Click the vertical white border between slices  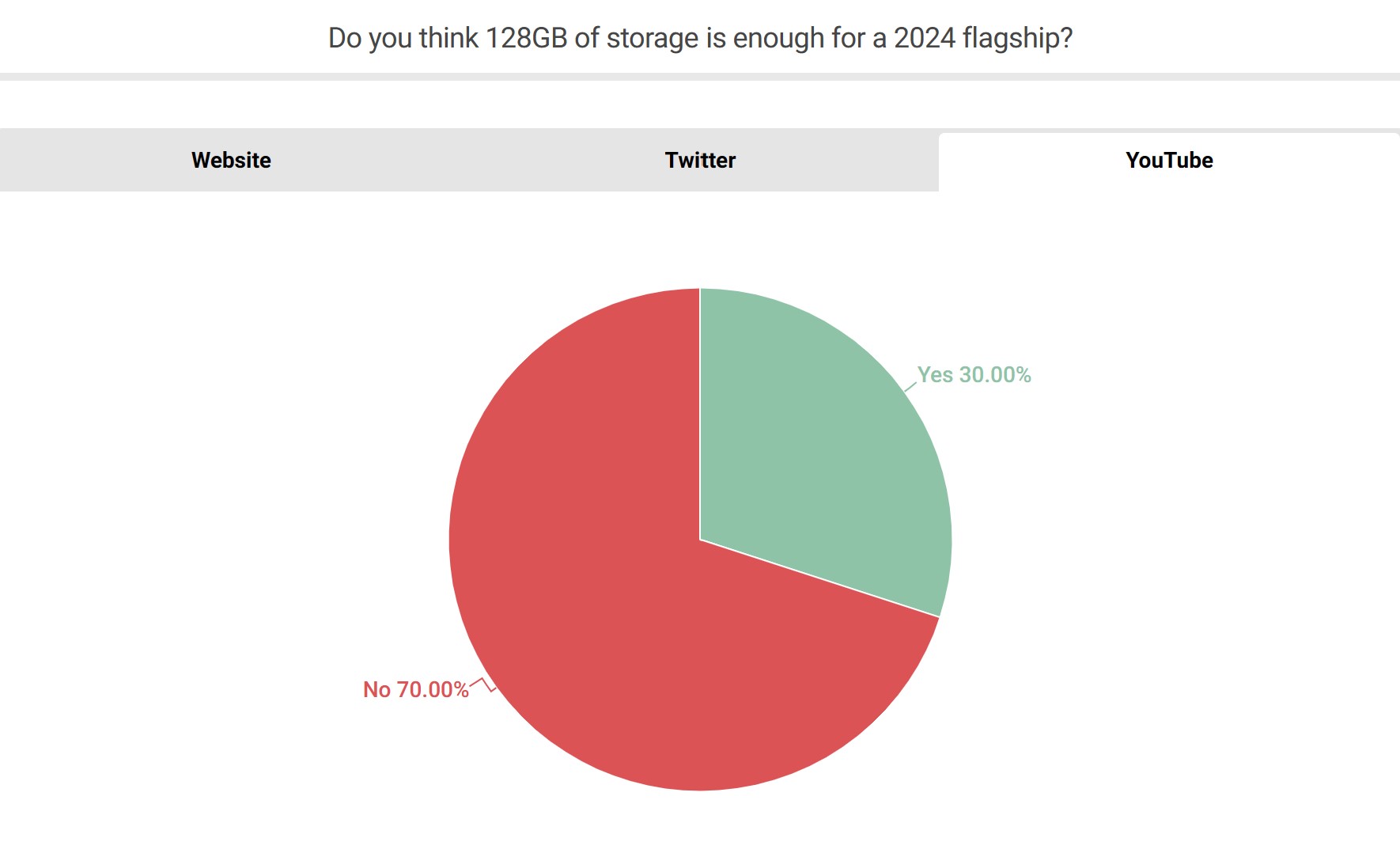[700, 411]
